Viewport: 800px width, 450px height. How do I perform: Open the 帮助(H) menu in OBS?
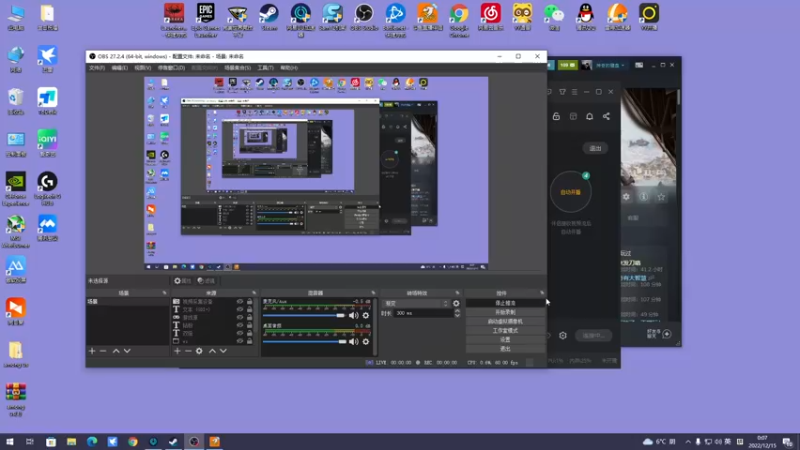289,68
